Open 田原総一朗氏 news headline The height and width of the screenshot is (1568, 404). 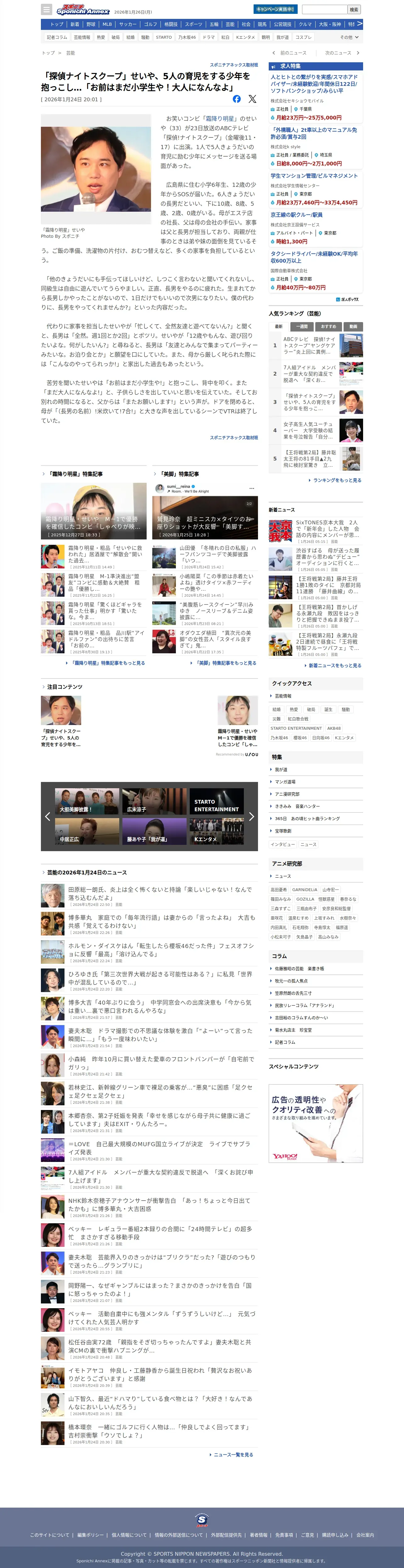[160, 894]
